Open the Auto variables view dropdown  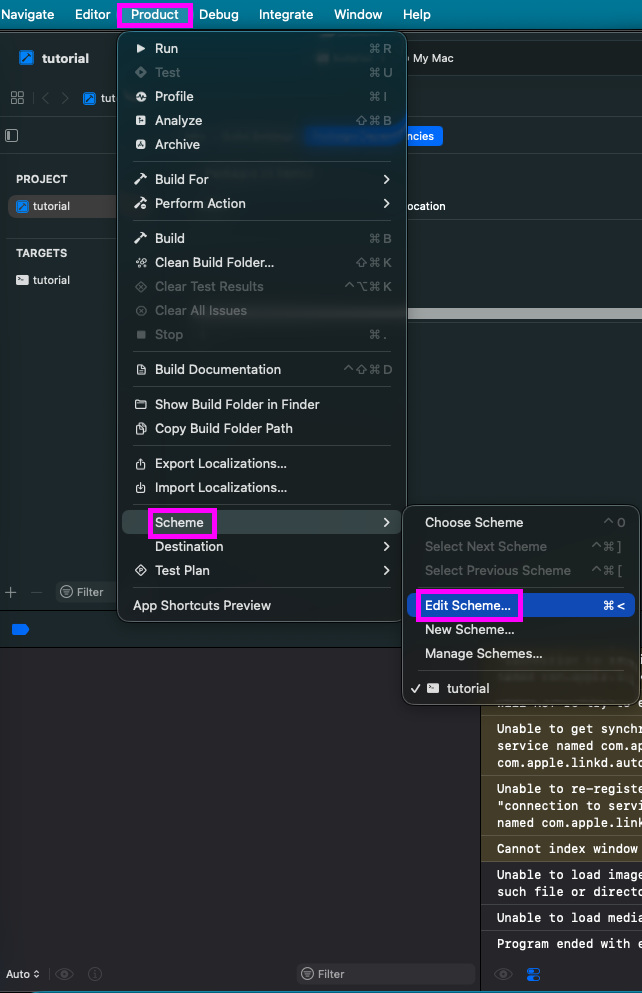23,974
